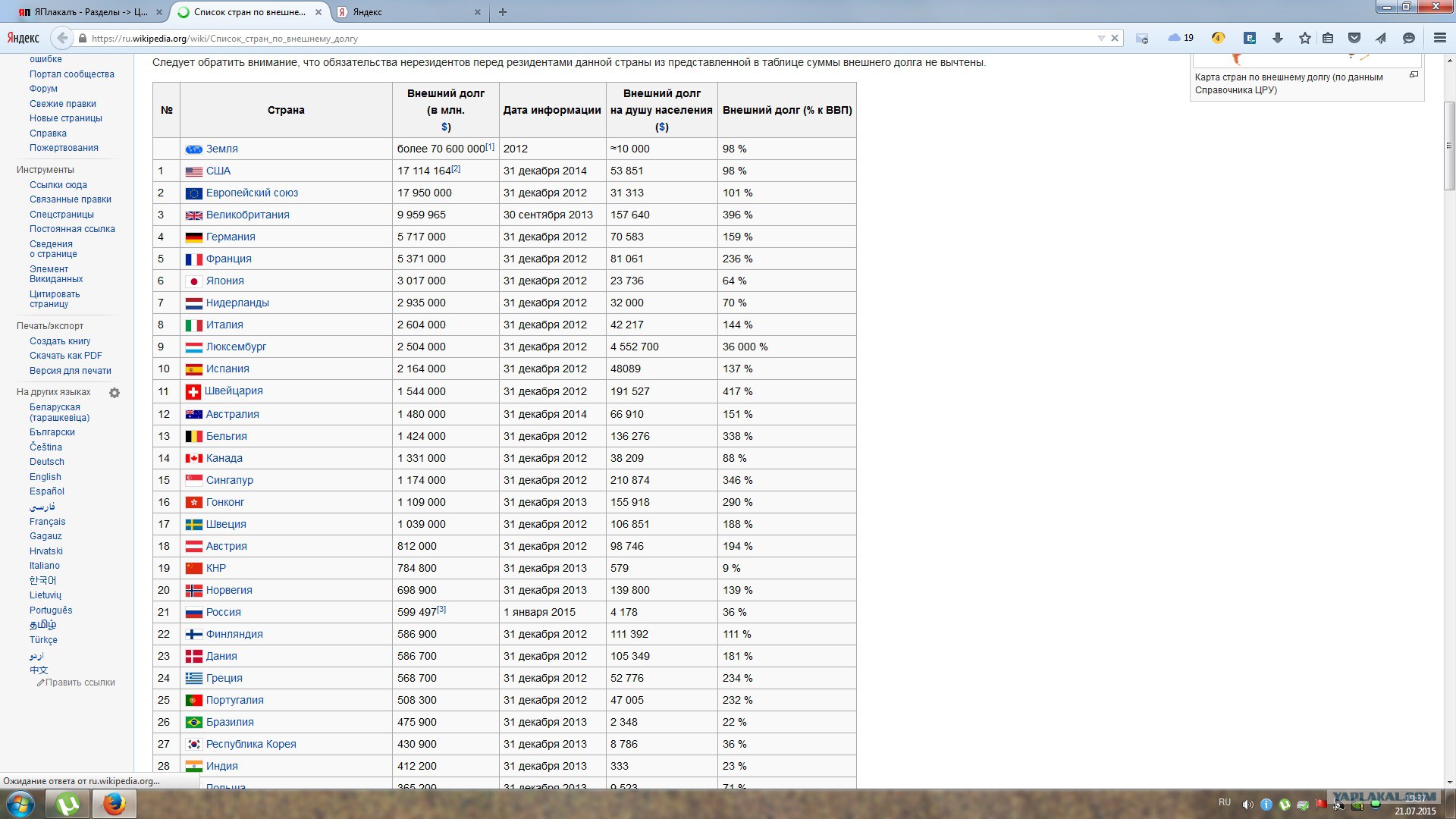Open the Россия country link
The width and height of the screenshot is (1456, 819).
pos(224,613)
